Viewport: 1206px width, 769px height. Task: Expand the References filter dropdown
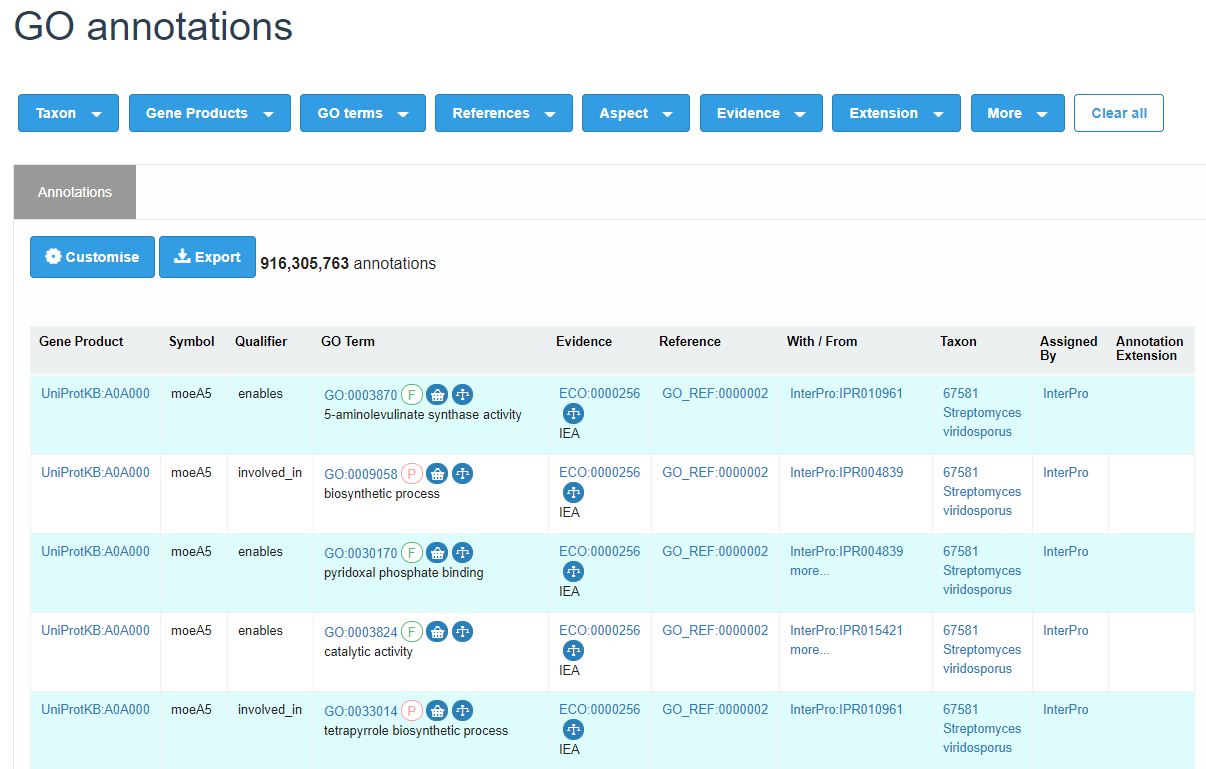(x=504, y=113)
